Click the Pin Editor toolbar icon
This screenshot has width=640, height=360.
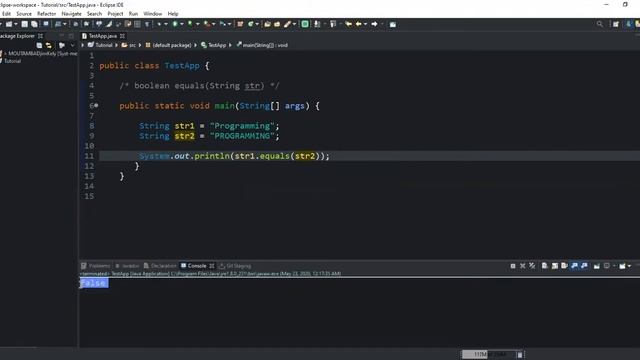393,24
